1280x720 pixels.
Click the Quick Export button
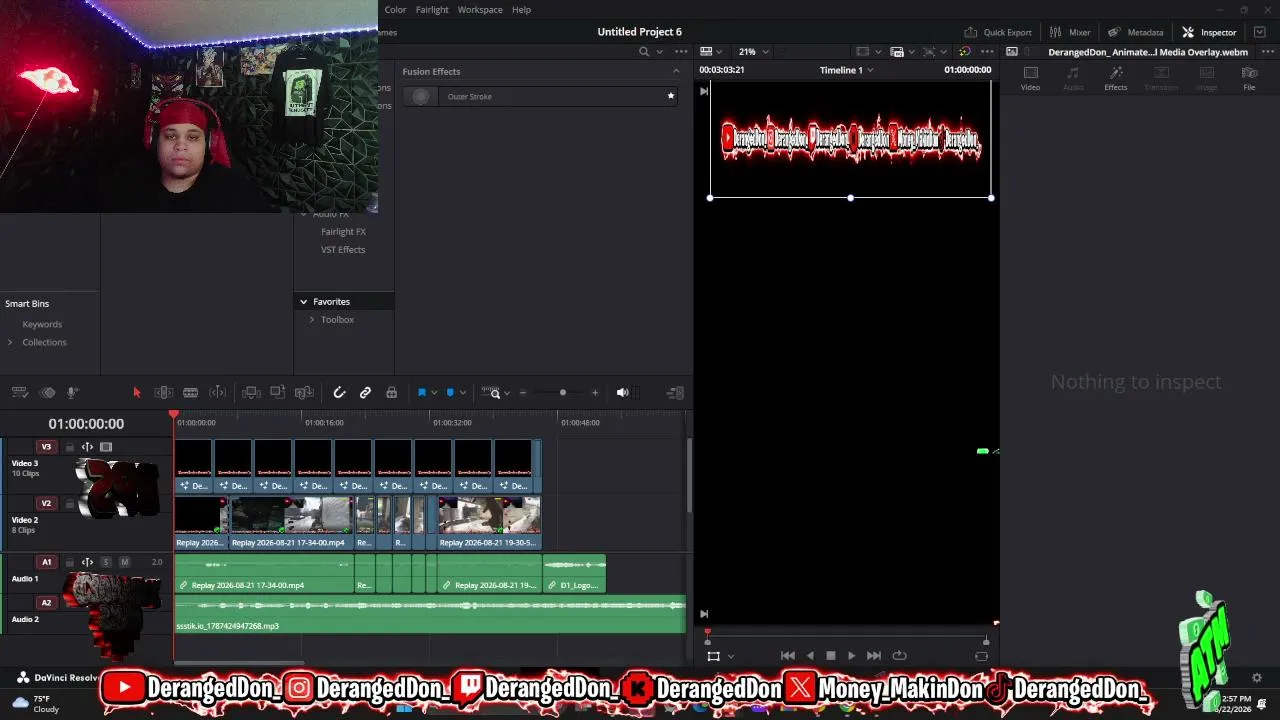pos(997,32)
